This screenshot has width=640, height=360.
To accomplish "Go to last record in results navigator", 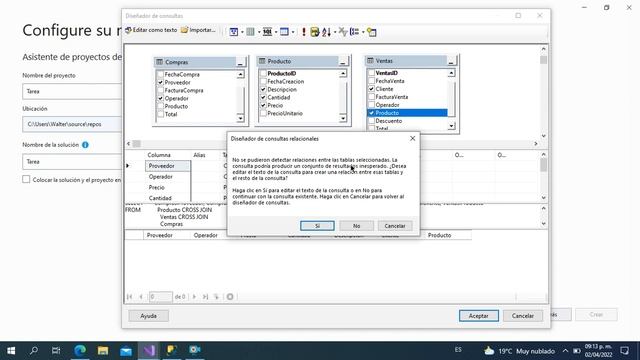I will click(x=205, y=297).
